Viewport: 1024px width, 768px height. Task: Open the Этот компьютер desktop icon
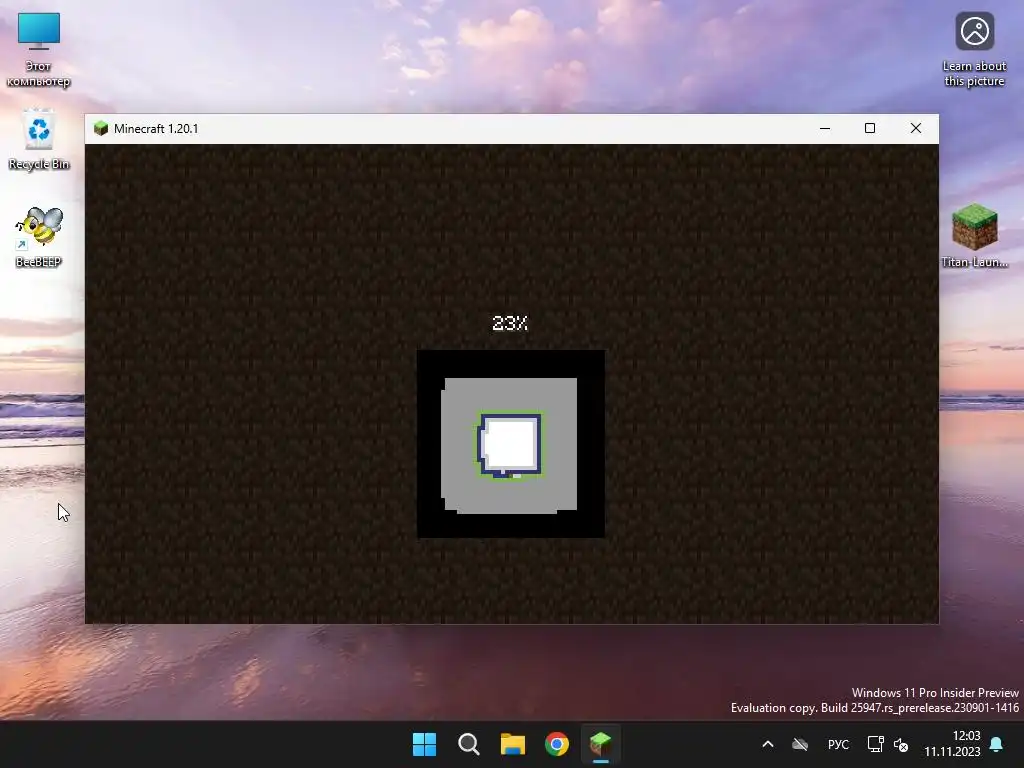click(39, 49)
